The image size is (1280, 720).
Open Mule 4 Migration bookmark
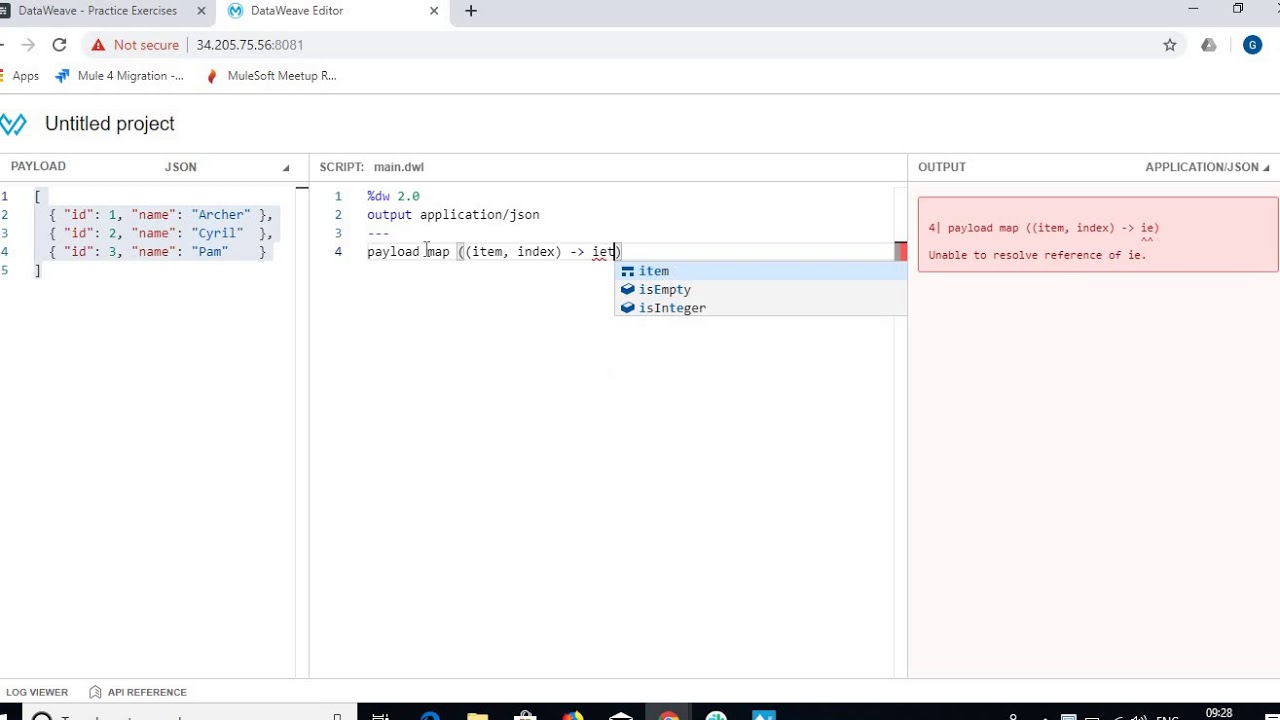(x=121, y=76)
